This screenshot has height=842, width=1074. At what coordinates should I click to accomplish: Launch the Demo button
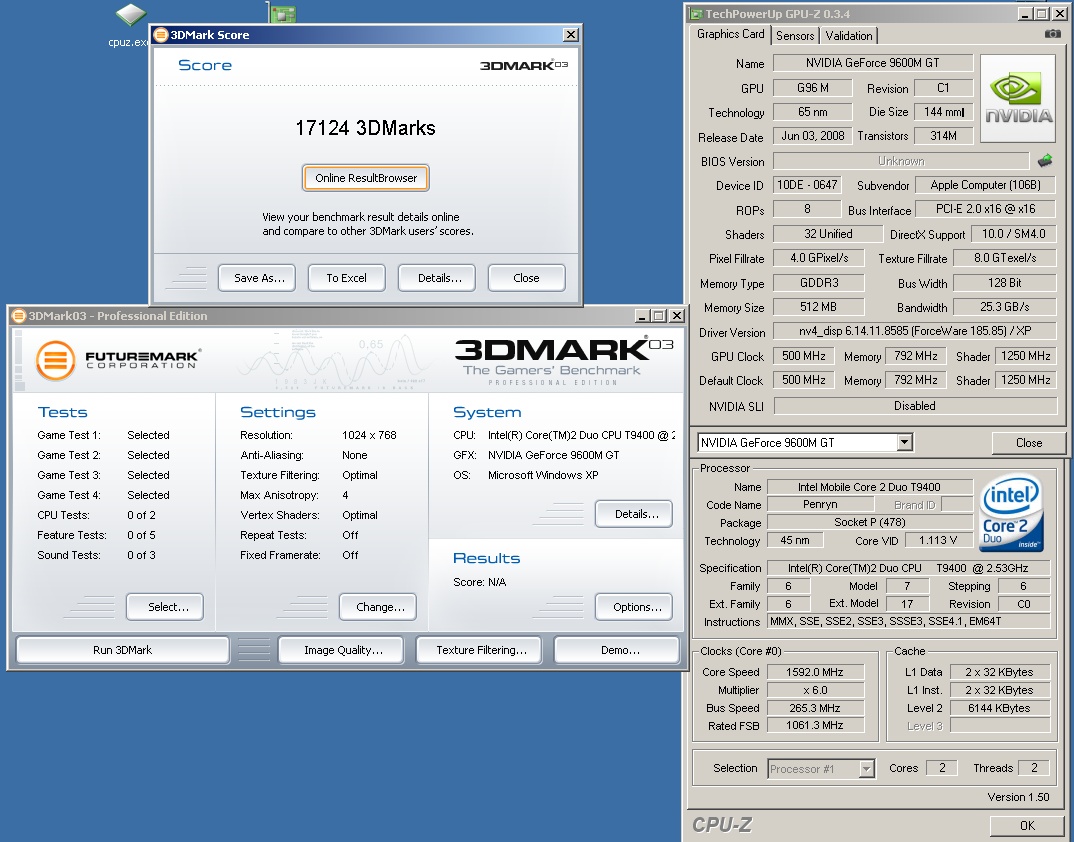tap(617, 650)
